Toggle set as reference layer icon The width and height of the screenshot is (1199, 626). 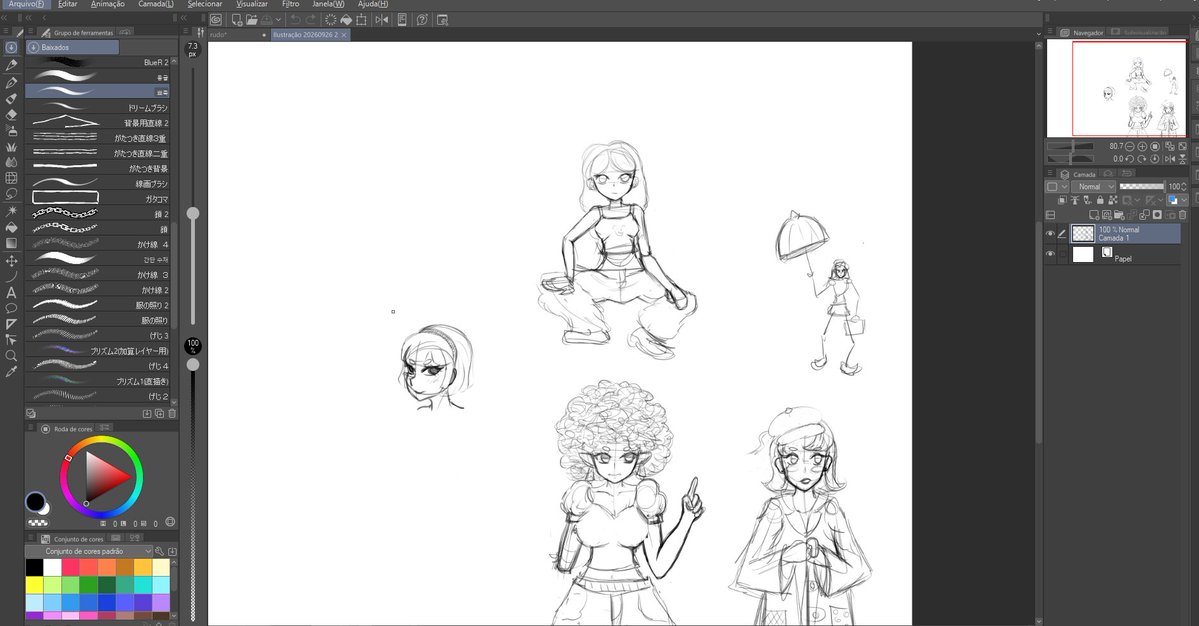(1074, 200)
